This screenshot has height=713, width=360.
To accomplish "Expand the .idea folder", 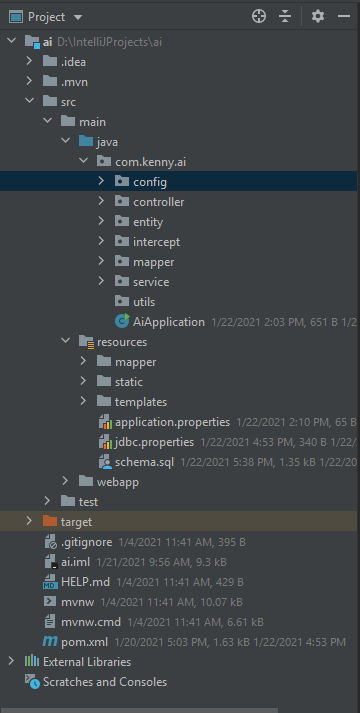I will pos(29,61).
